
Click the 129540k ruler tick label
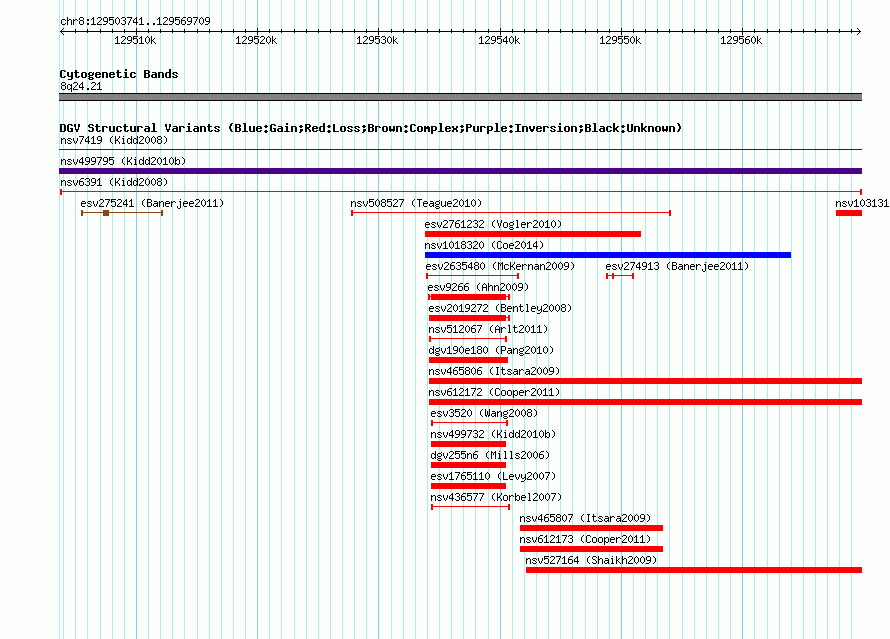499,40
